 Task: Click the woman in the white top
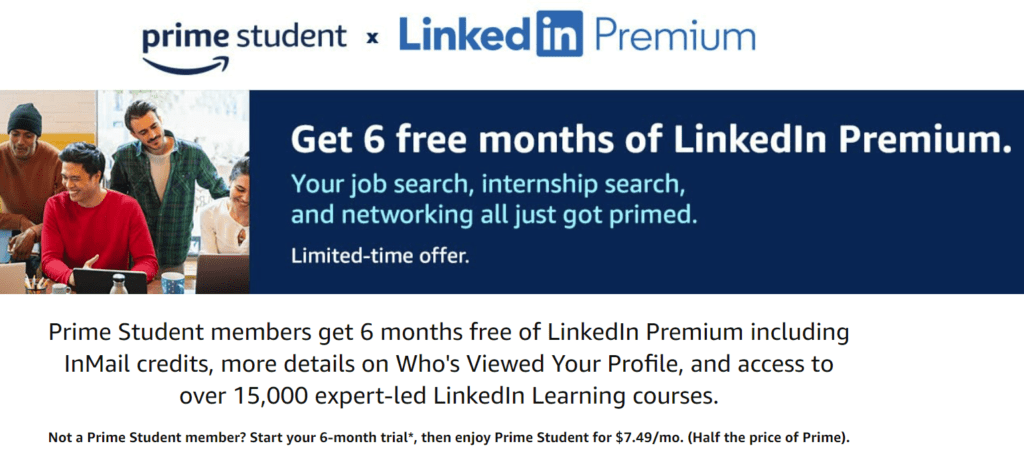228,215
